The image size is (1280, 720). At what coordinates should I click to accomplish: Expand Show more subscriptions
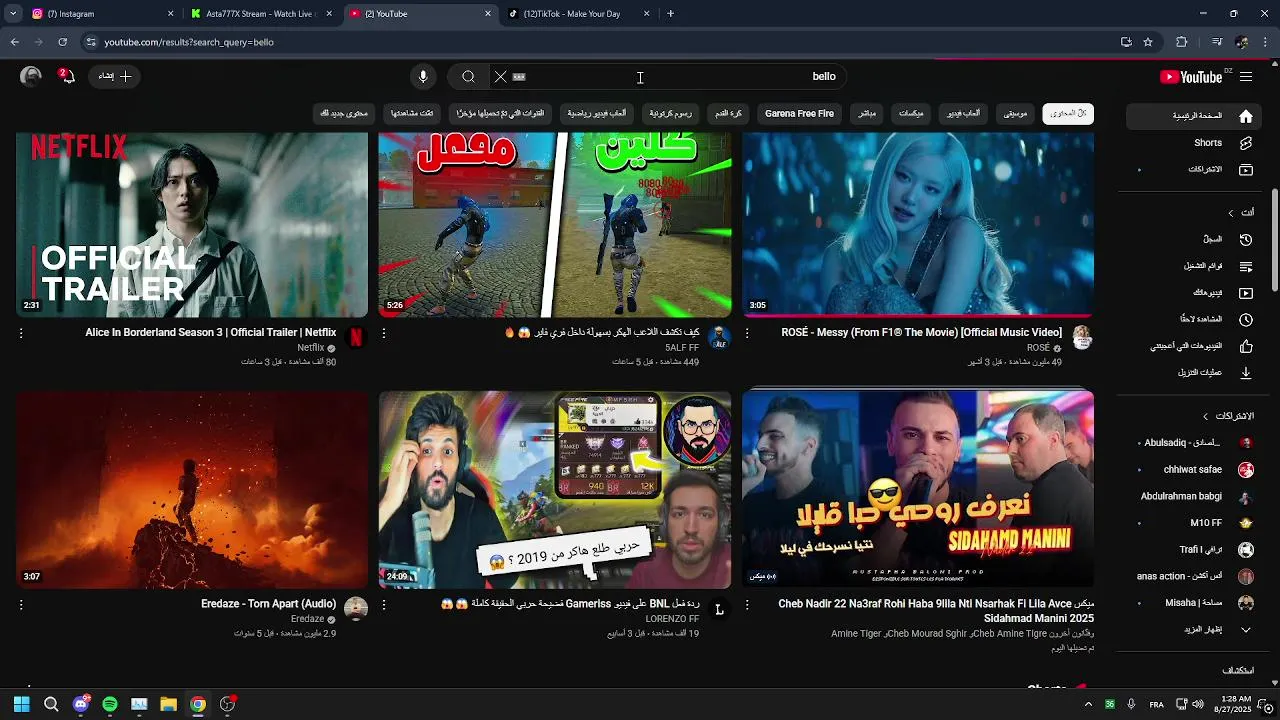pyautogui.click(x=1195, y=630)
